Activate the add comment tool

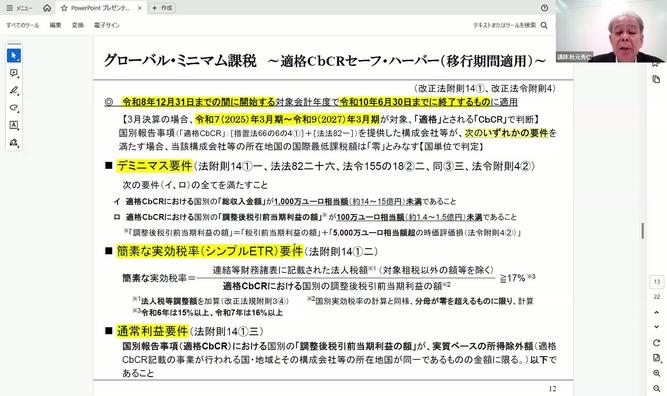pos(14,73)
